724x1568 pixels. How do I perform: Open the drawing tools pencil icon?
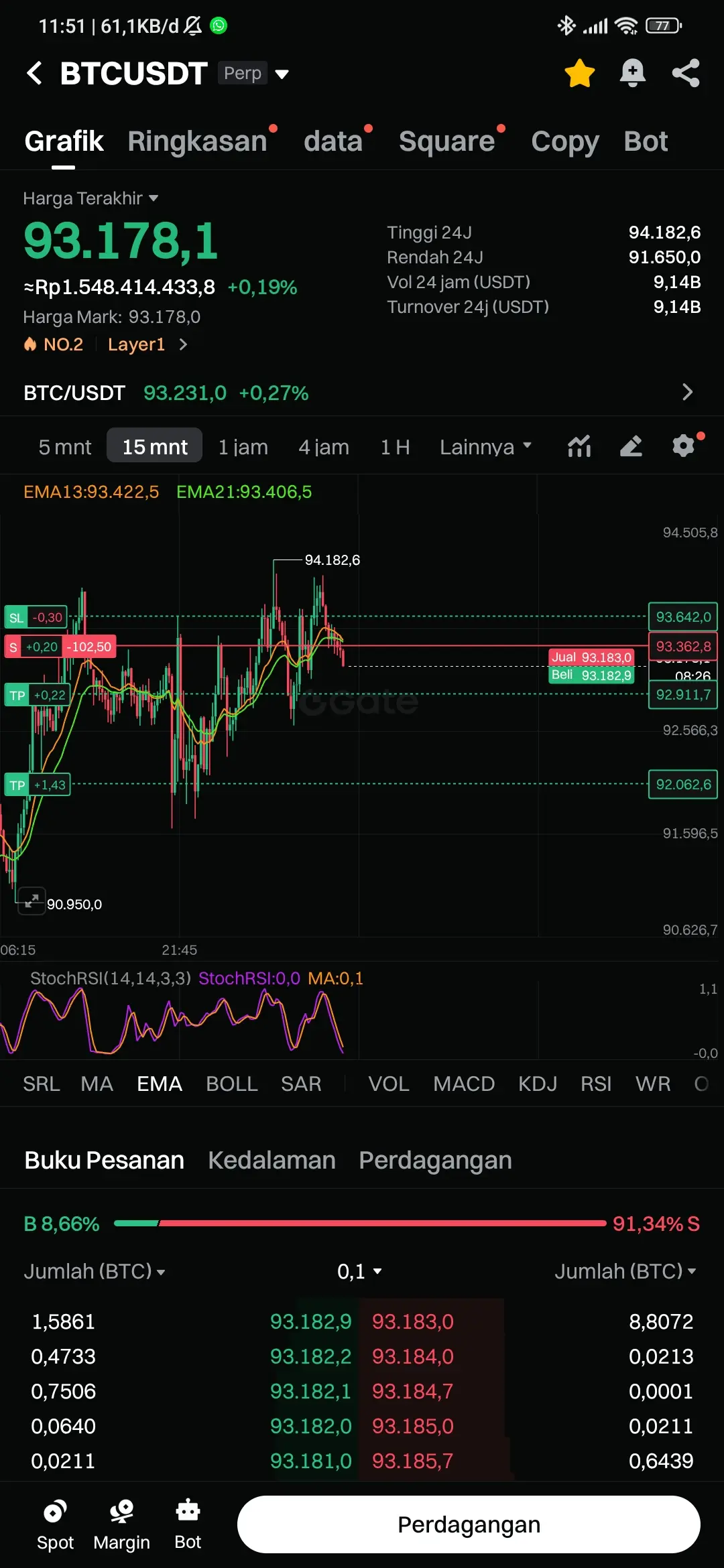pyautogui.click(x=631, y=446)
